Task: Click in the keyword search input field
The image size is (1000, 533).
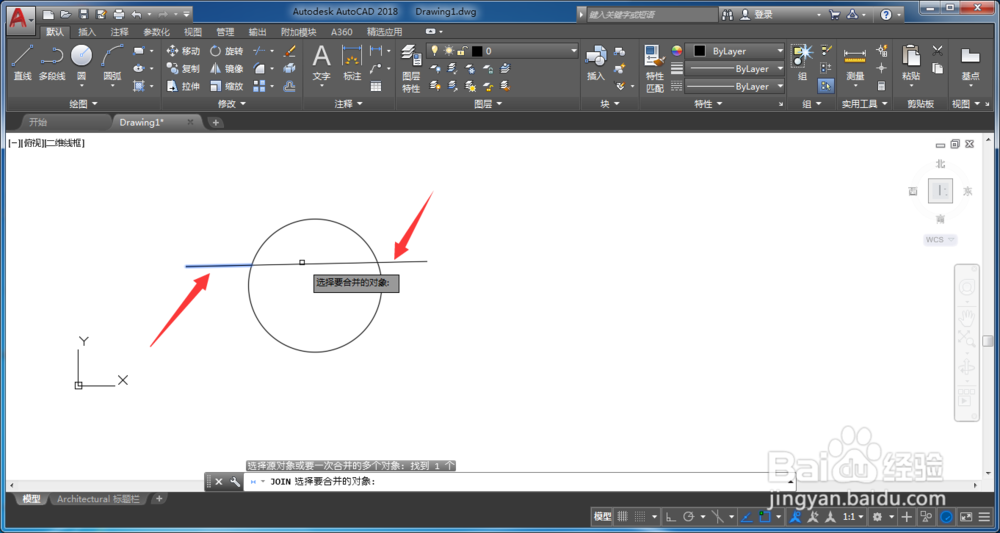Action: [651, 14]
